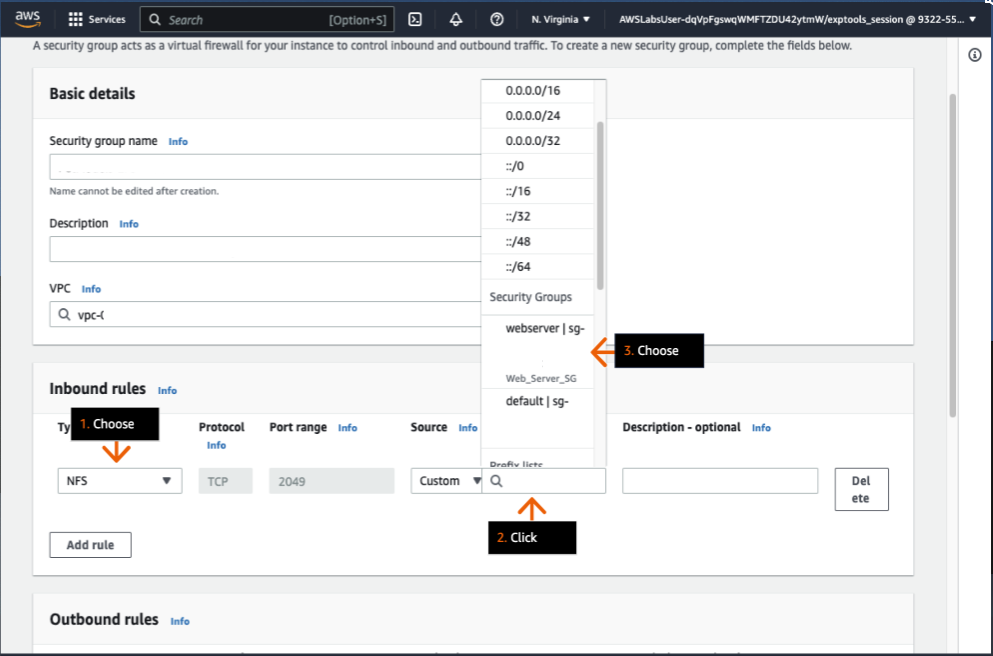
Task: Click the optional Description input field
Action: click(721, 481)
